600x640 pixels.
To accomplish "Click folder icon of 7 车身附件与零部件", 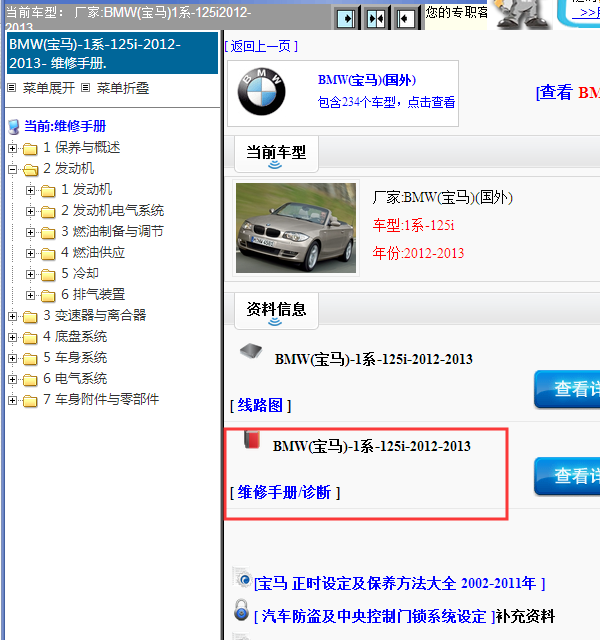I will (x=30, y=400).
